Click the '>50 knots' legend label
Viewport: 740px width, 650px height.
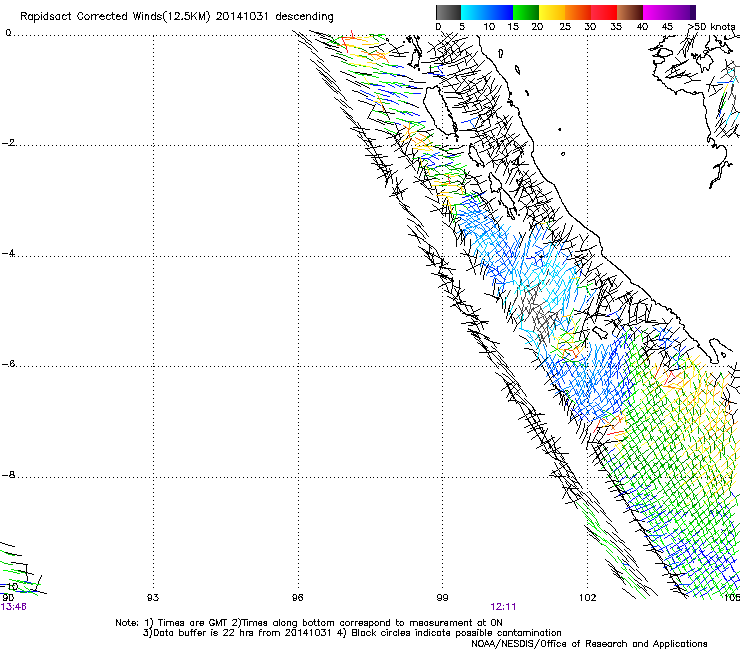712,26
